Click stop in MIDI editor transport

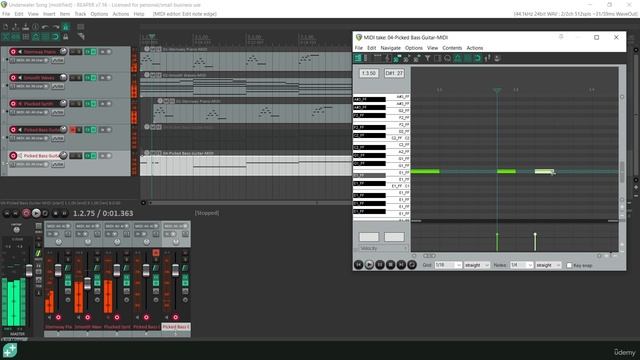pyautogui.click(x=390, y=265)
